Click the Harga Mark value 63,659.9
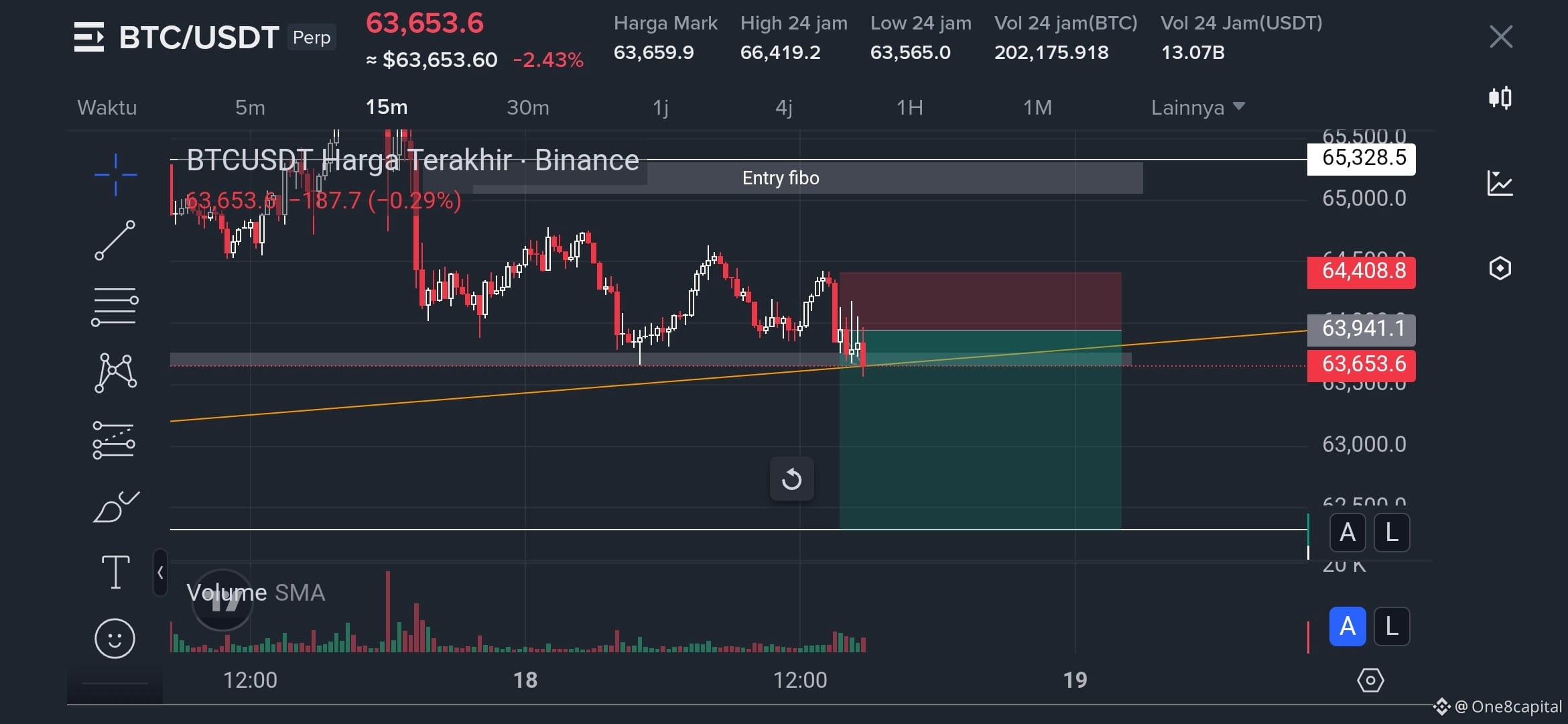The image size is (1568, 724). (x=654, y=52)
